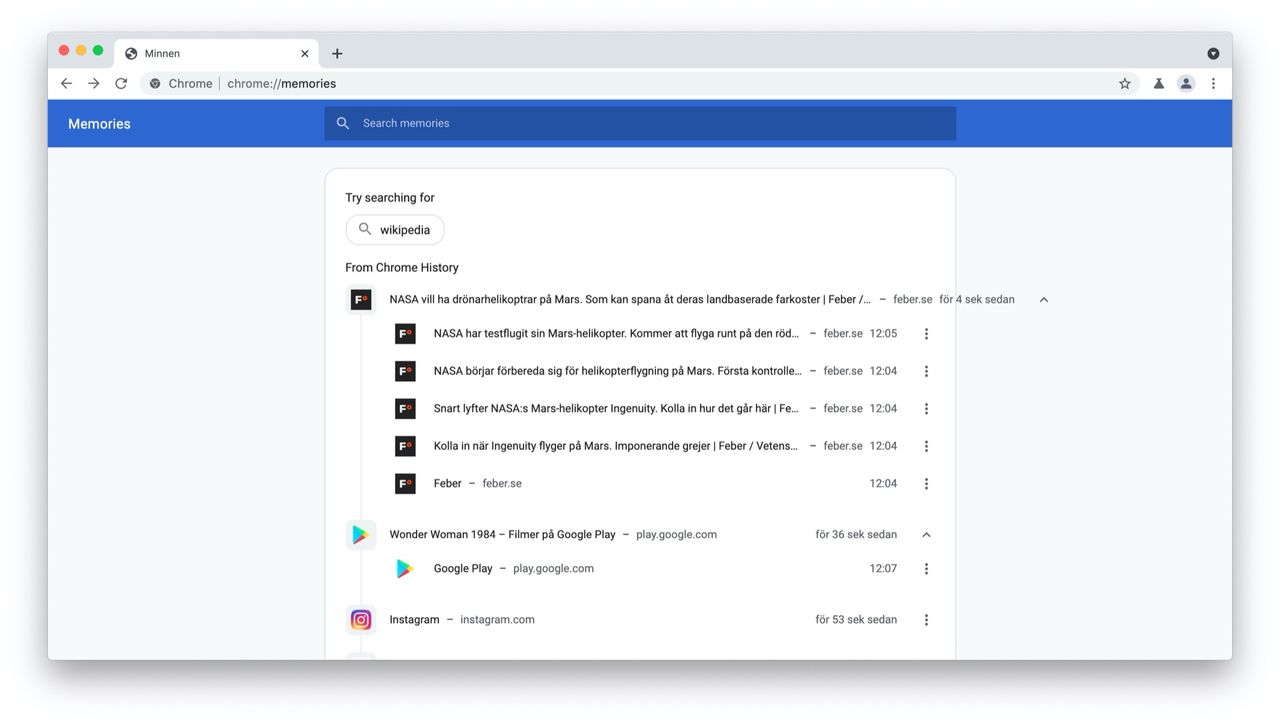Open the NASA har testflugit sin Mars-helikopter entry
1280x723 pixels.
pyautogui.click(x=617, y=334)
